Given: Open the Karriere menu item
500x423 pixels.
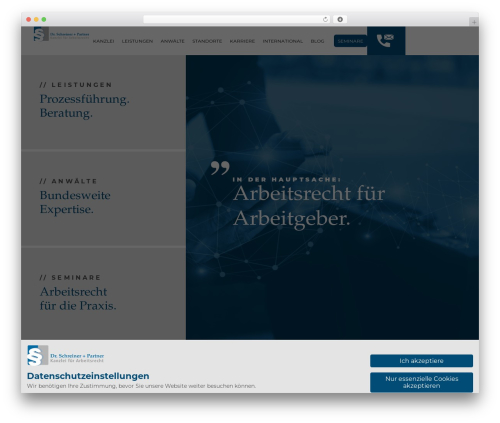Looking at the screenshot, I should coord(242,41).
